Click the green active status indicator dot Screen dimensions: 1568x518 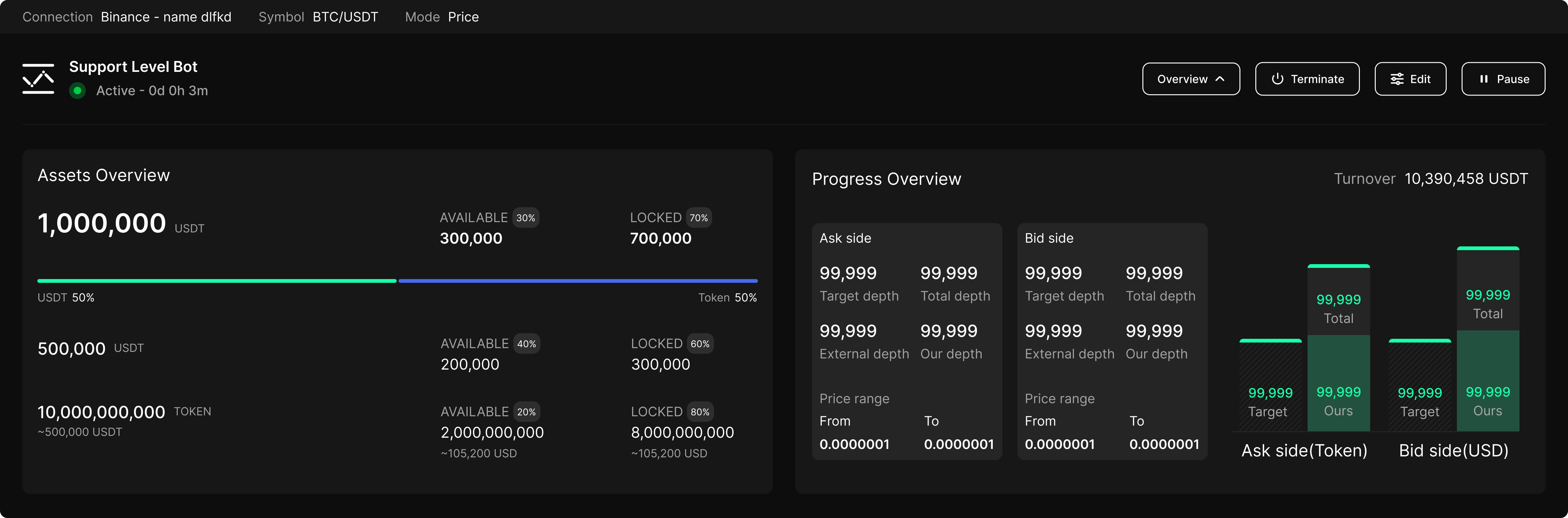[x=77, y=91]
